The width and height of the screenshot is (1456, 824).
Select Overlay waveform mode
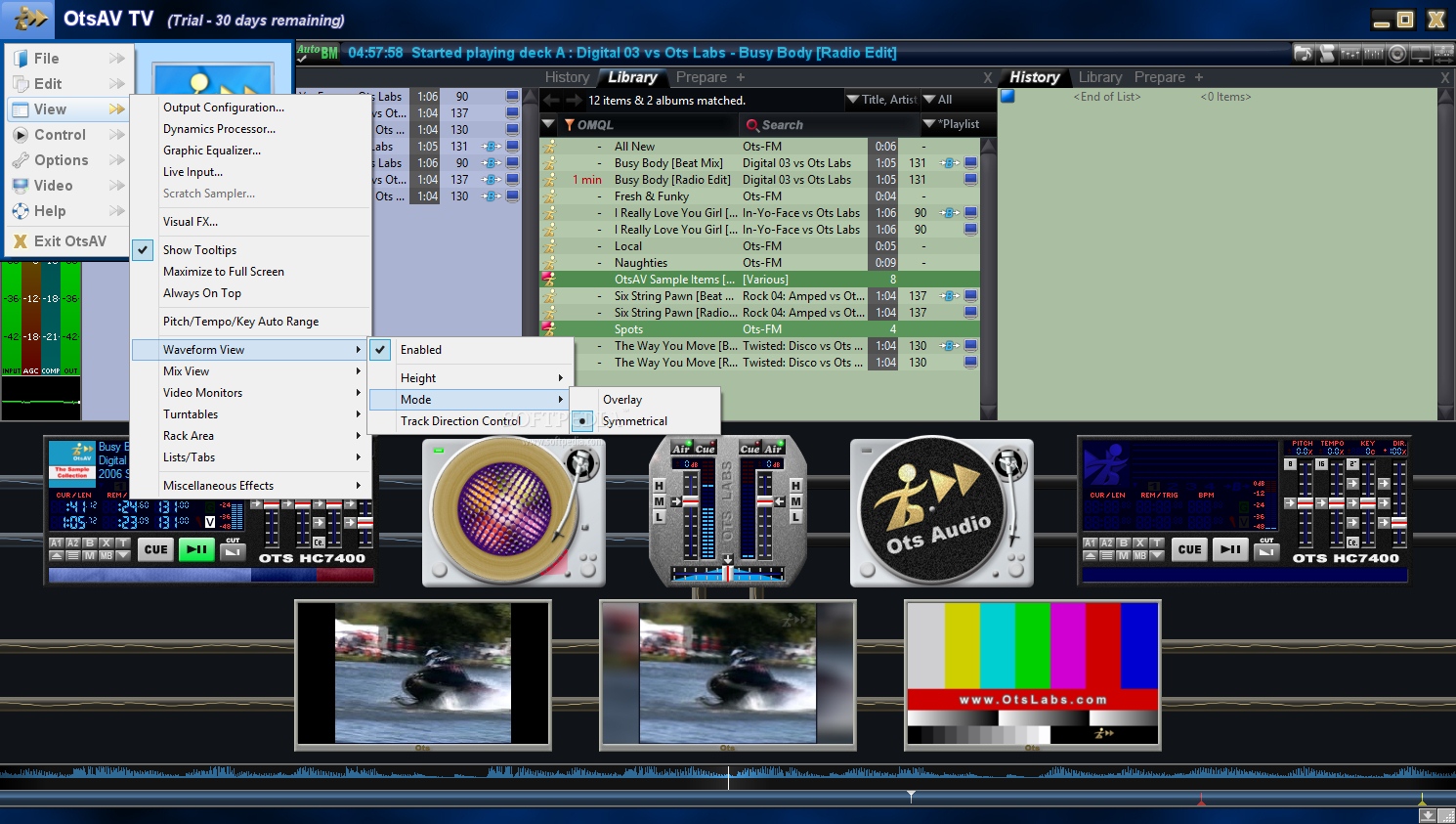tap(622, 400)
